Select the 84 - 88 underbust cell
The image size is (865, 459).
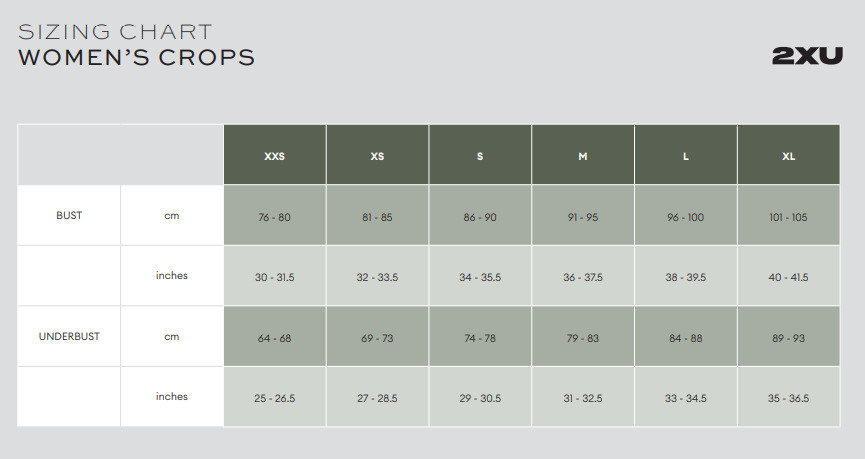click(686, 336)
